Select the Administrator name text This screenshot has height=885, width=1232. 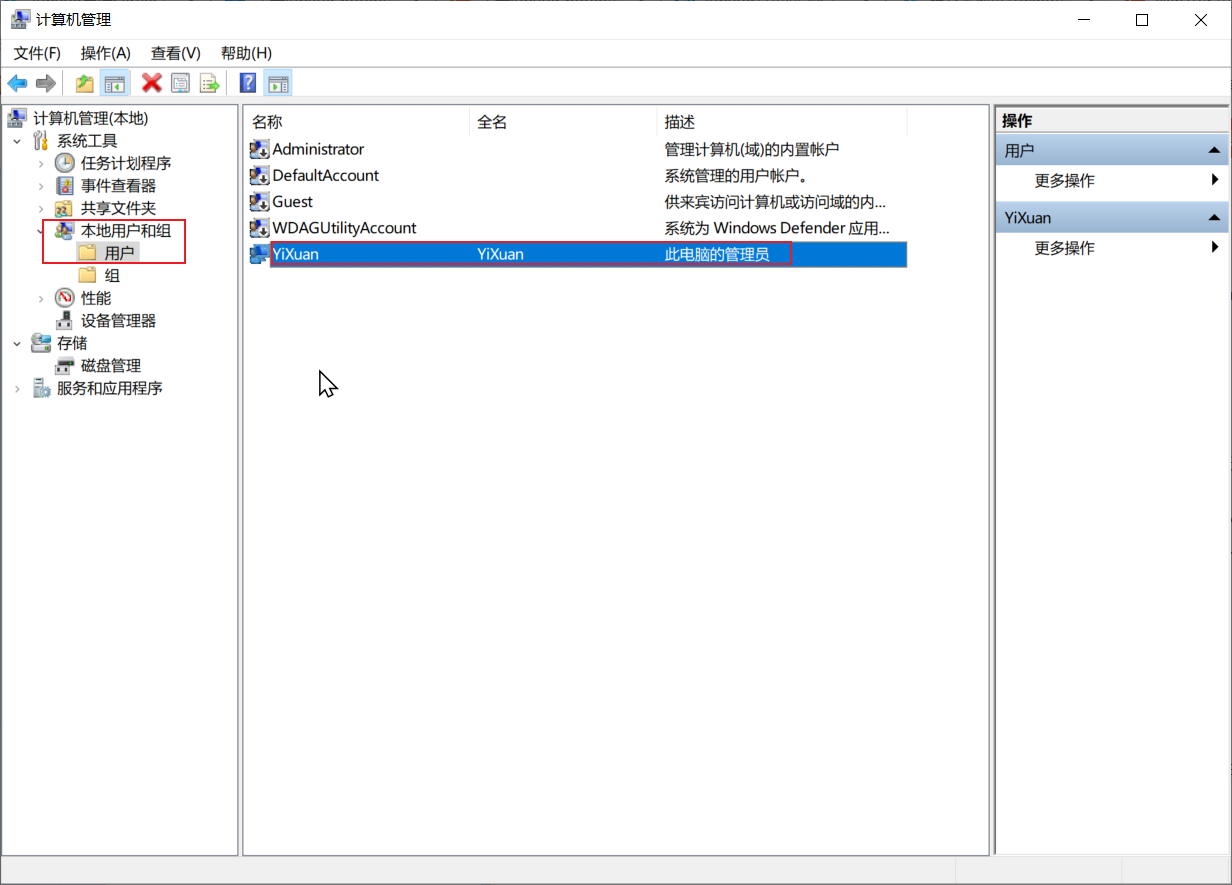pyautogui.click(x=318, y=149)
